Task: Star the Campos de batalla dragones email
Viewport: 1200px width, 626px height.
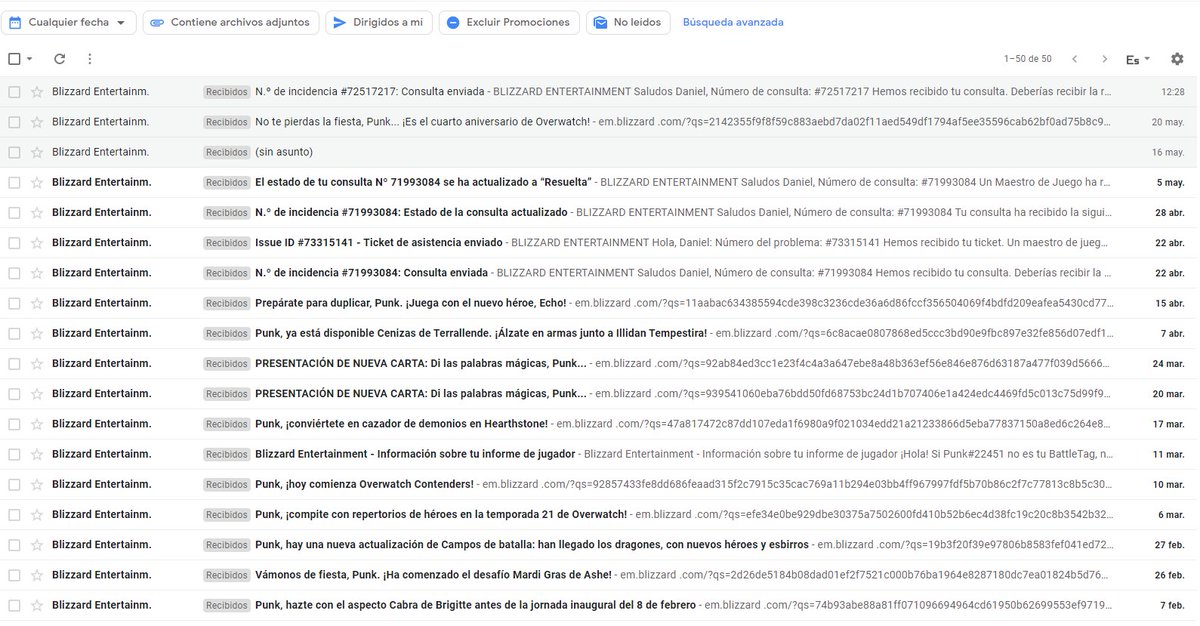Action: (37, 545)
